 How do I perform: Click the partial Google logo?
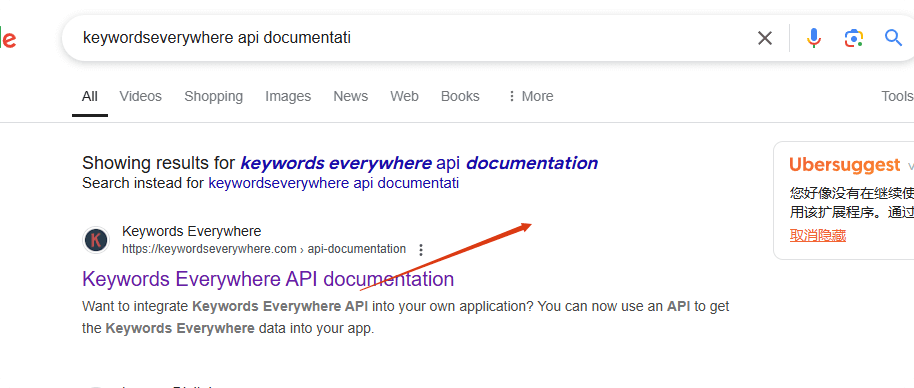(x=8, y=39)
